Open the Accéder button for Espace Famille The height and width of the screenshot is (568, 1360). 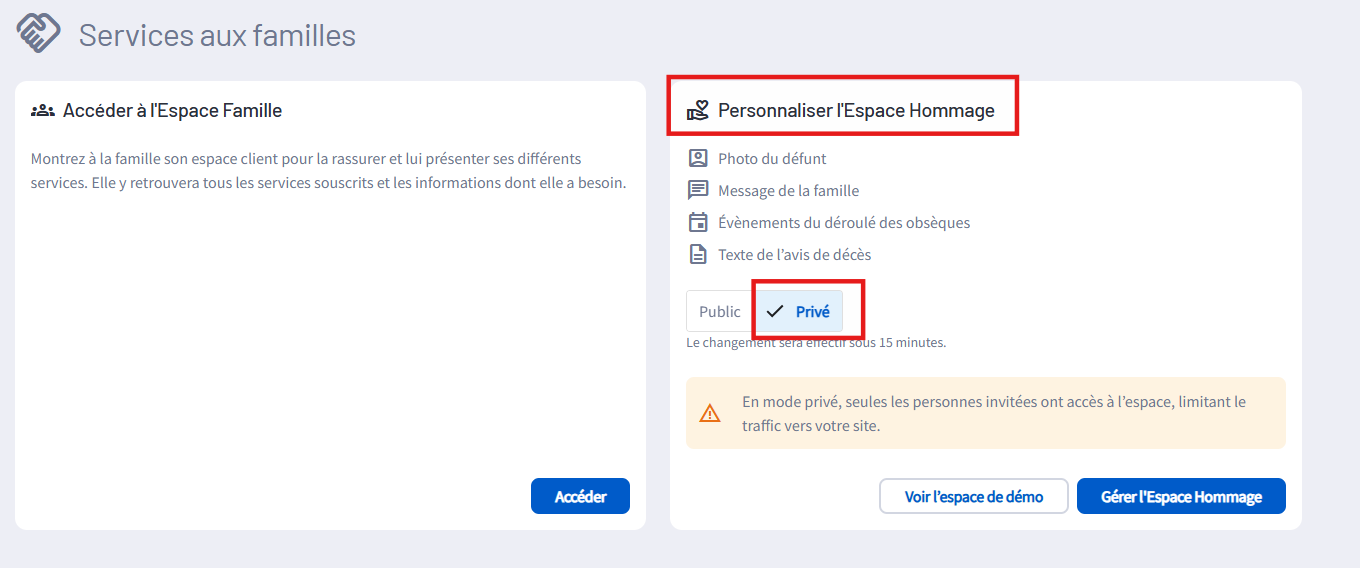[580, 496]
